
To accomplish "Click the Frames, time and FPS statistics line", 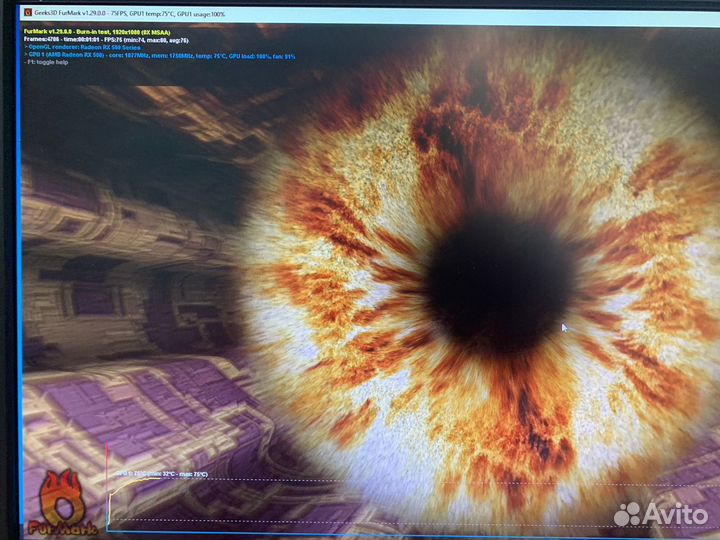I will [x=106, y=40].
